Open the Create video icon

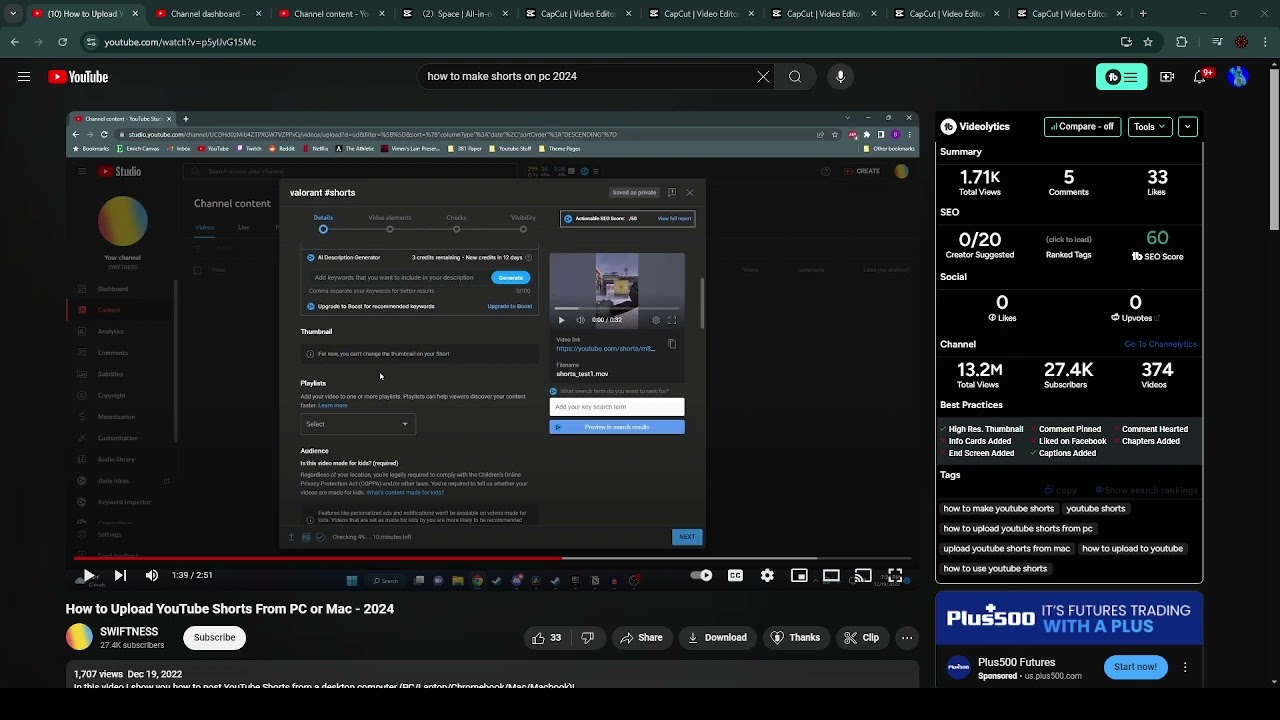(x=1167, y=77)
